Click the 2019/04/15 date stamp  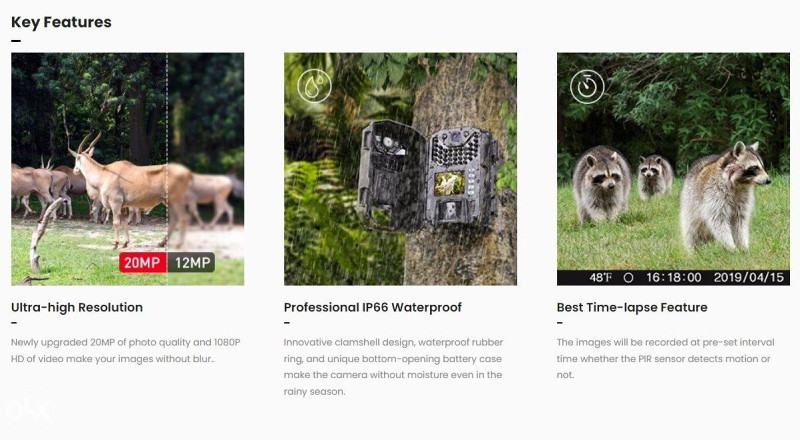click(x=748, y=278)
